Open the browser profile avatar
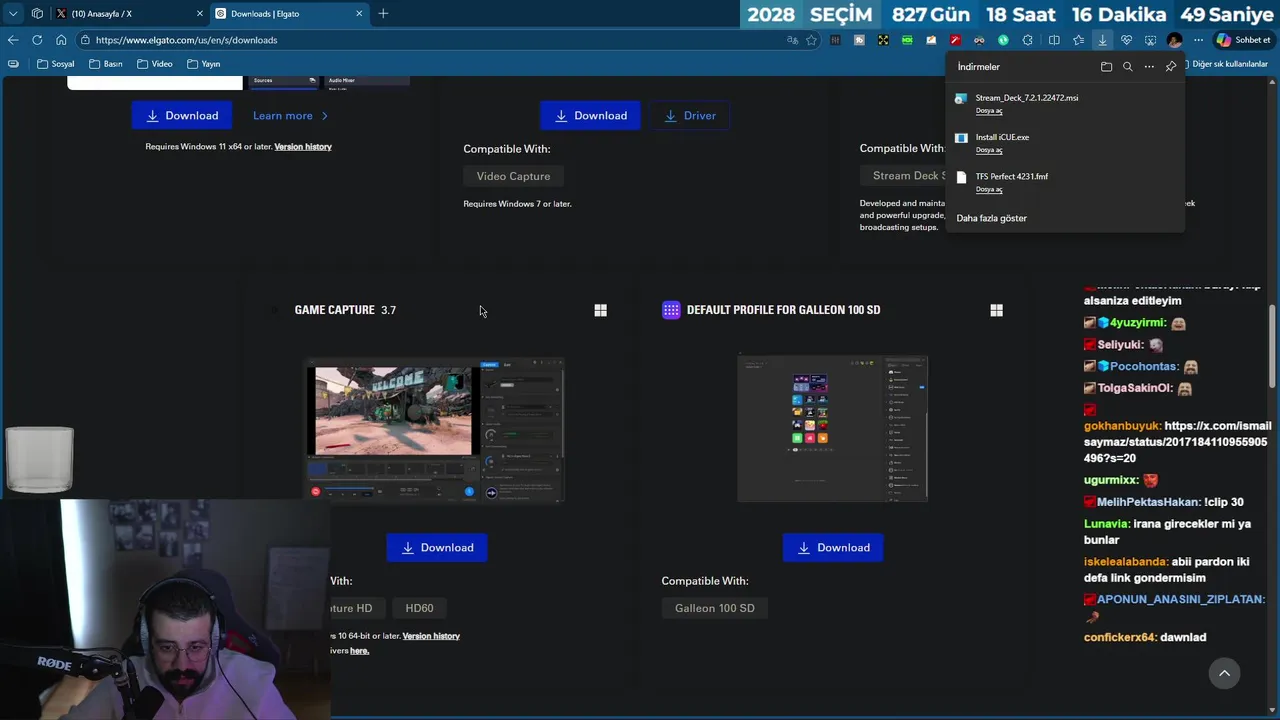Image resolution: width=1280 pixels, height=720 pixels. (1174, 40)
